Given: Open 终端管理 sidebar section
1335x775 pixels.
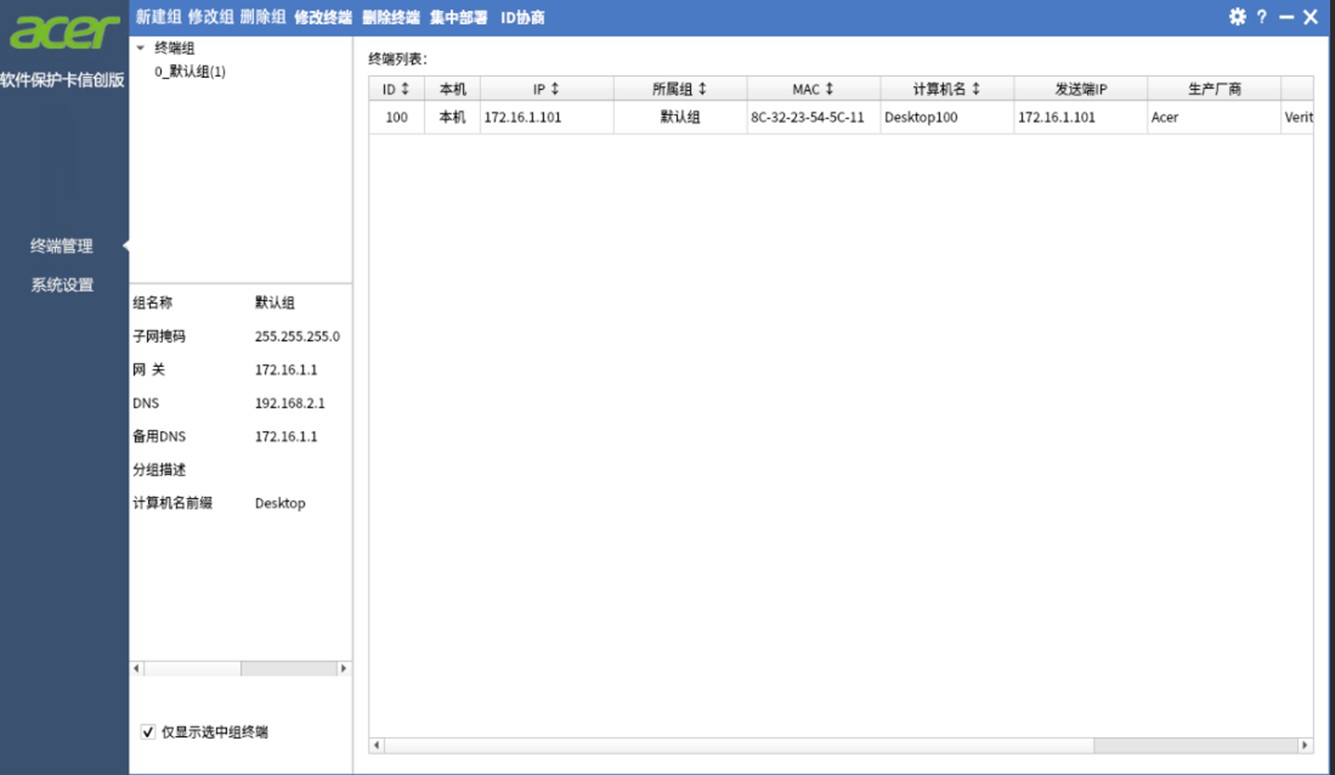Looking at the screenshot, I should (x=62, y=246).
